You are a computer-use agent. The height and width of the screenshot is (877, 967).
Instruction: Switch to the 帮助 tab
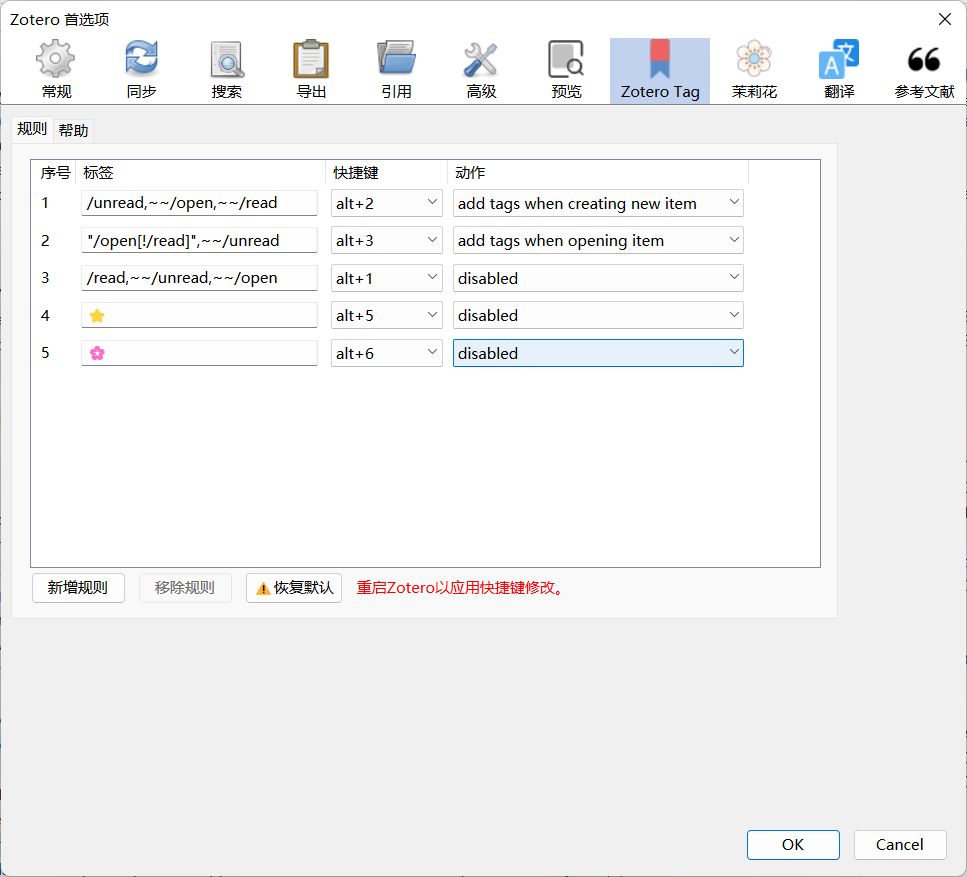(74, 130)
